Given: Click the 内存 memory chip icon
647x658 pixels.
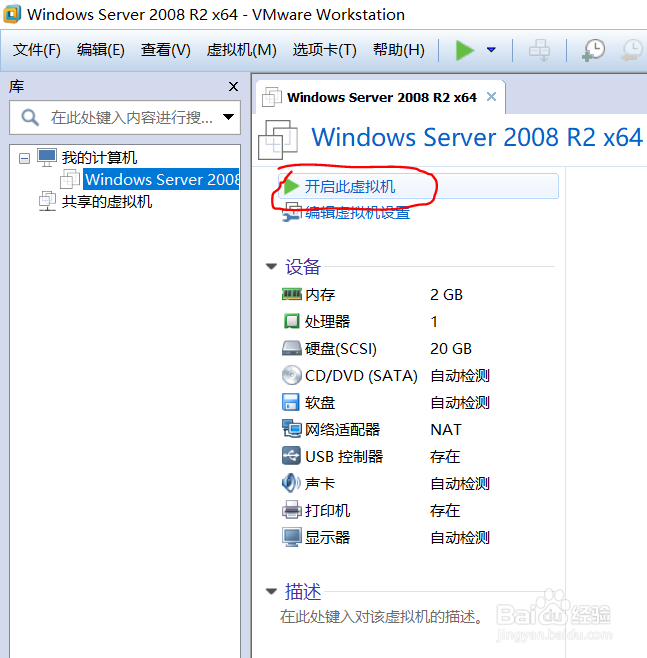Looking at the screenshot, I should pyautogui.click(x=292, y=294).
